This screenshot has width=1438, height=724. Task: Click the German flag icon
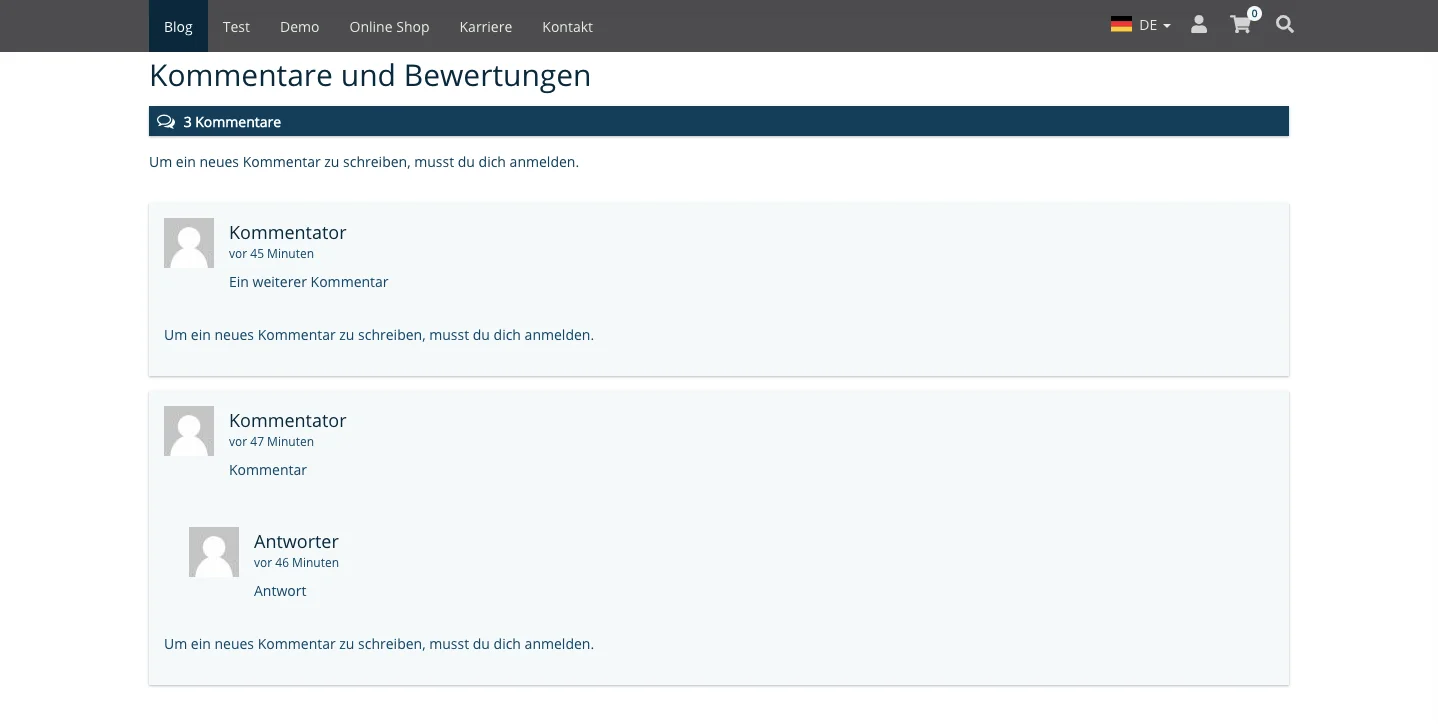coord(1120,24)
